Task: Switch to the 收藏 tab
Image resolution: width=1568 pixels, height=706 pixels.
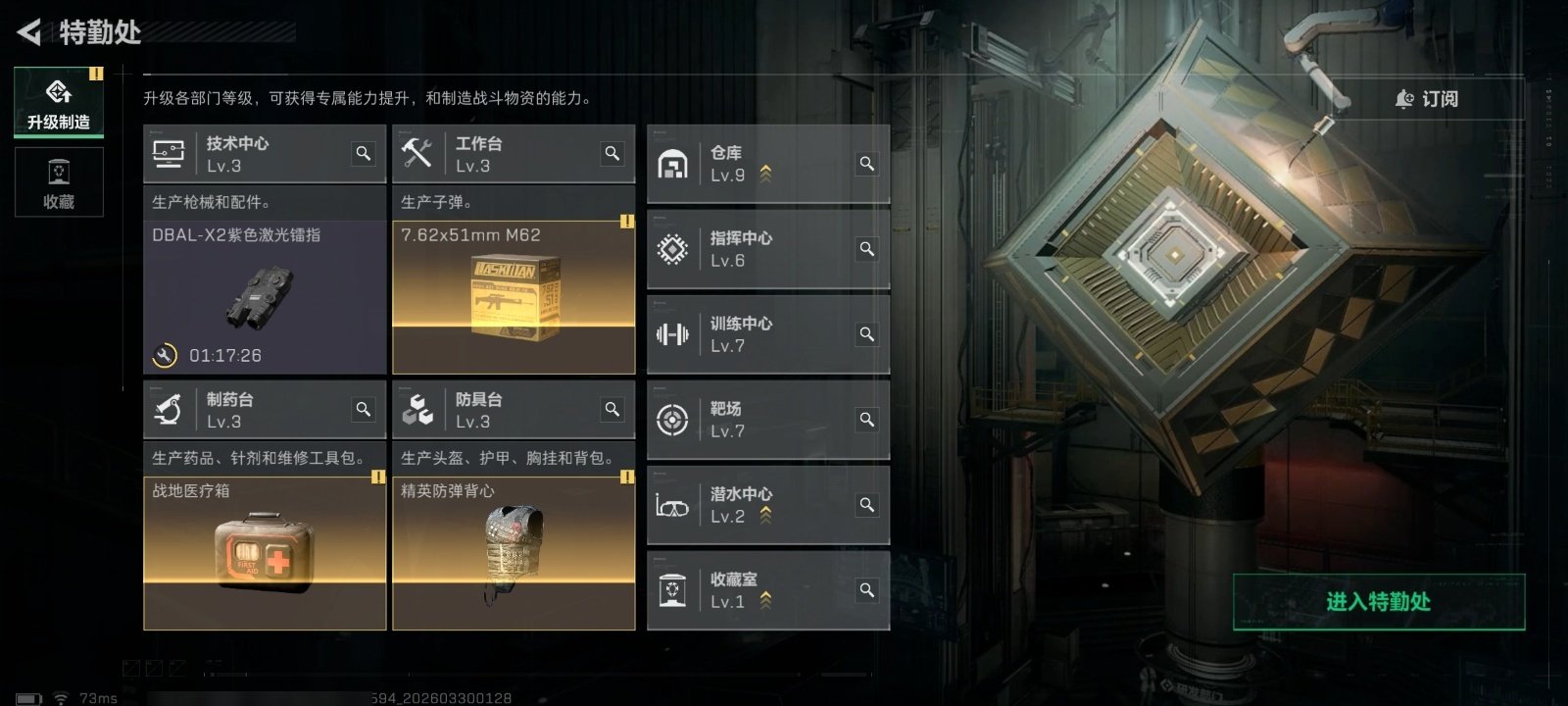Action: pyautogui.click(x=59, y=182)
